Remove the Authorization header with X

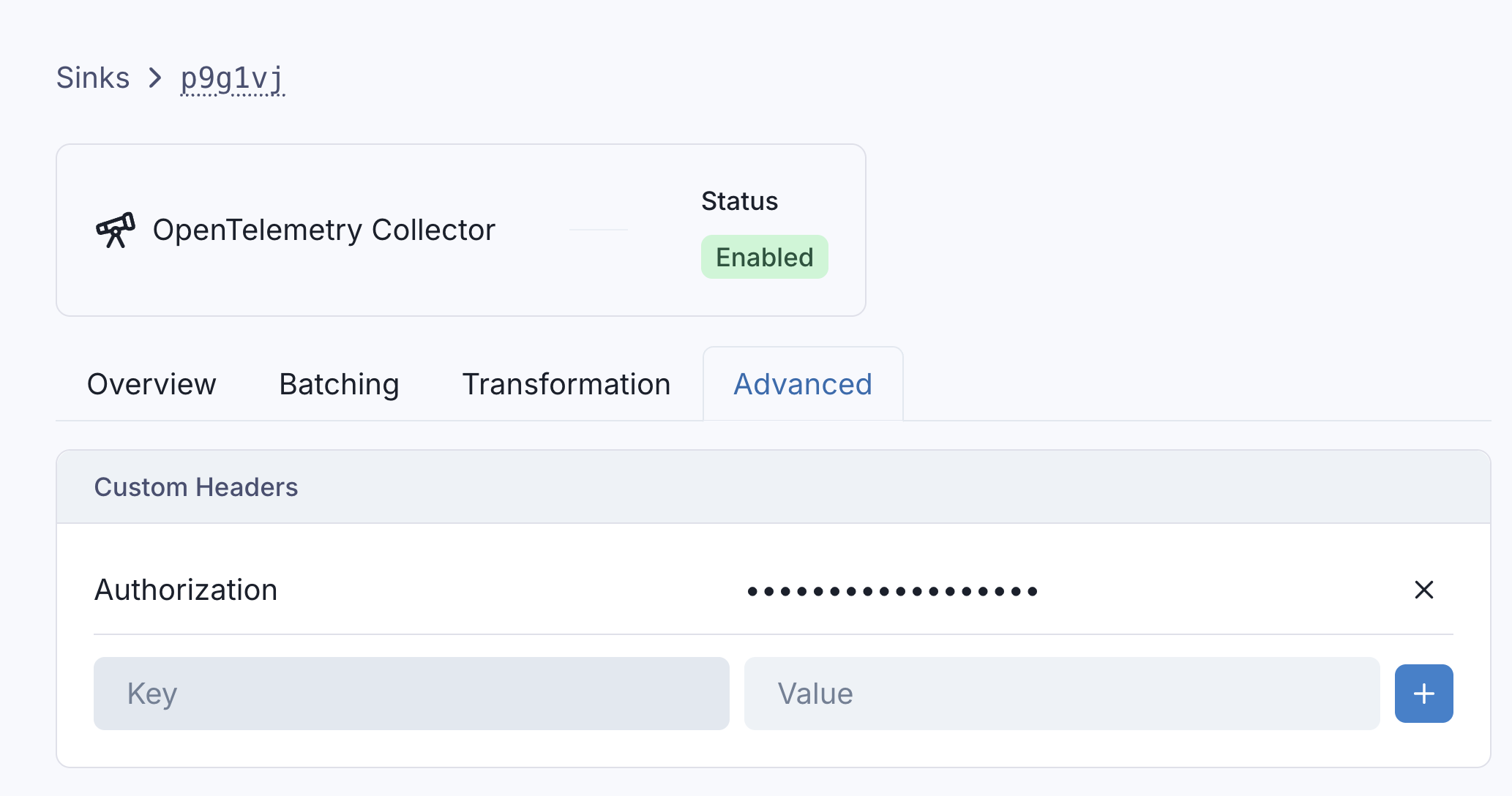tap(1423, 590)
